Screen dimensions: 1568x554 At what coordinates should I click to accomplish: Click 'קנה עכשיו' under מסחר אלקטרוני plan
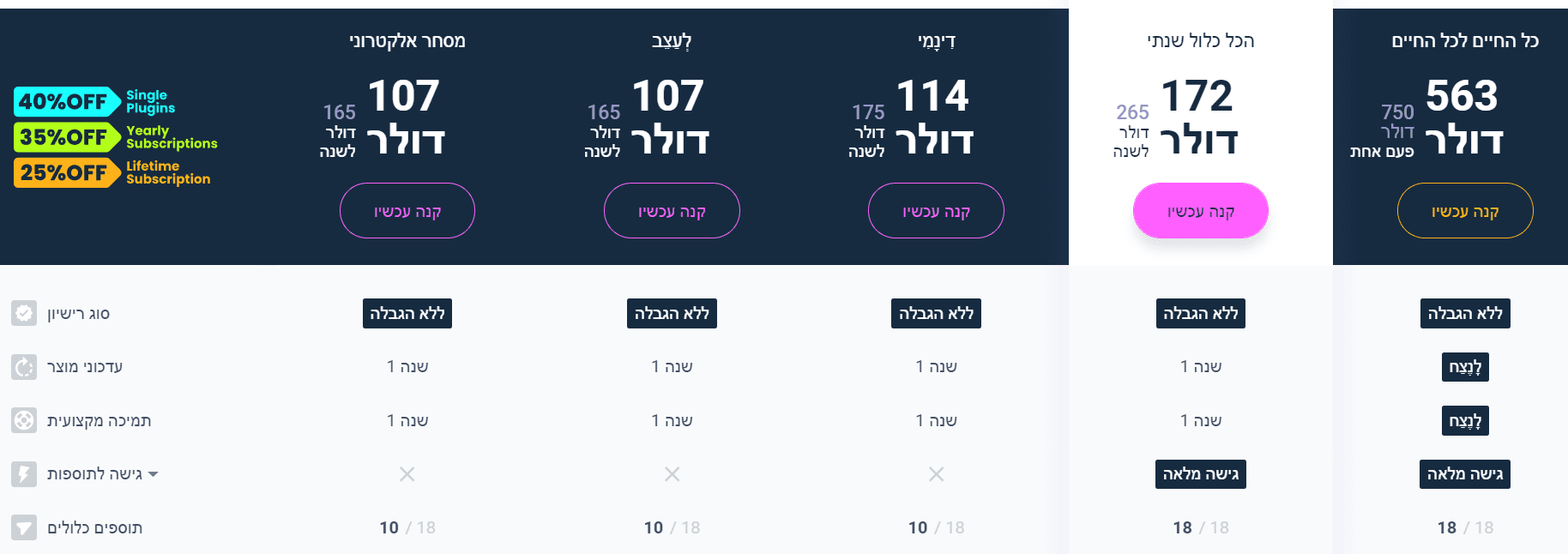click(x=407, y=211)
